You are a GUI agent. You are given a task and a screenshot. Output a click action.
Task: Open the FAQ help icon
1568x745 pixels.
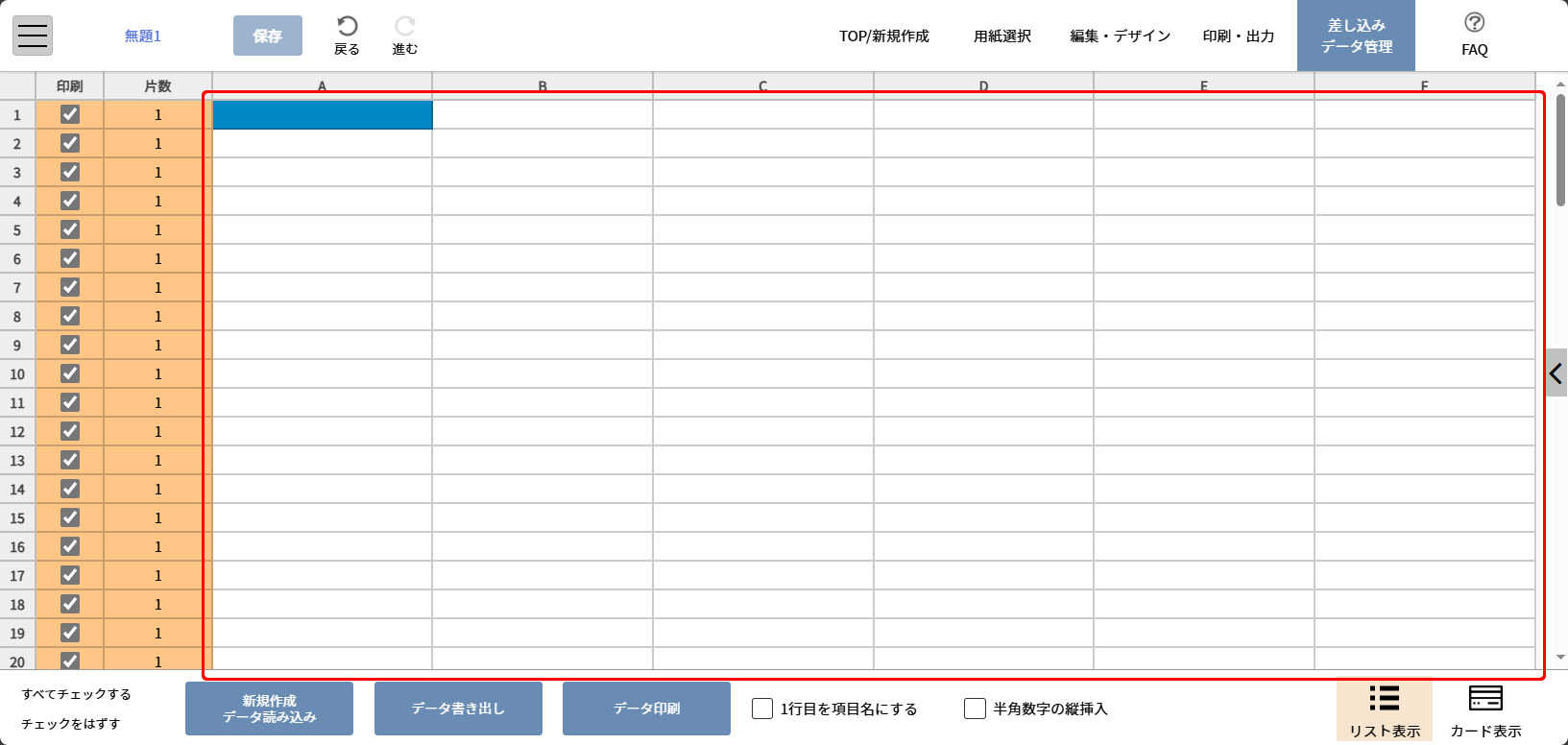1474,23
